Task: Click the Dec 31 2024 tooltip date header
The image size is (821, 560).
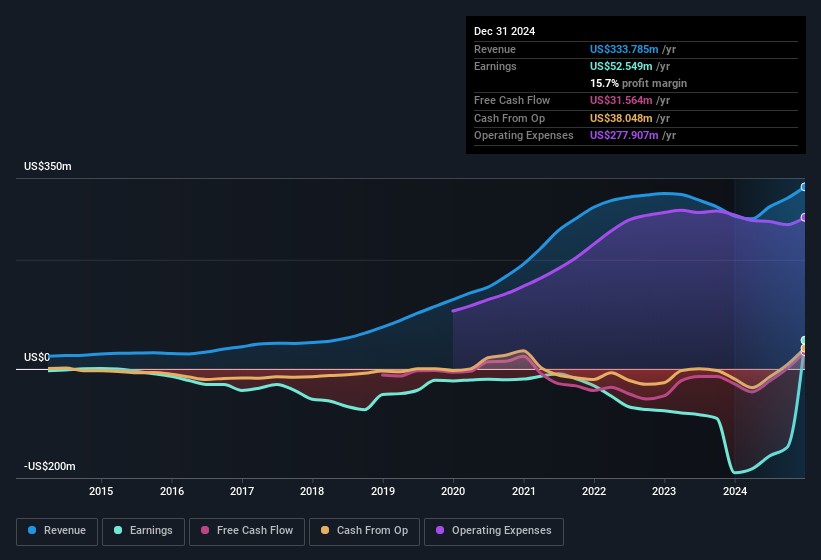Action: [505, 31]
